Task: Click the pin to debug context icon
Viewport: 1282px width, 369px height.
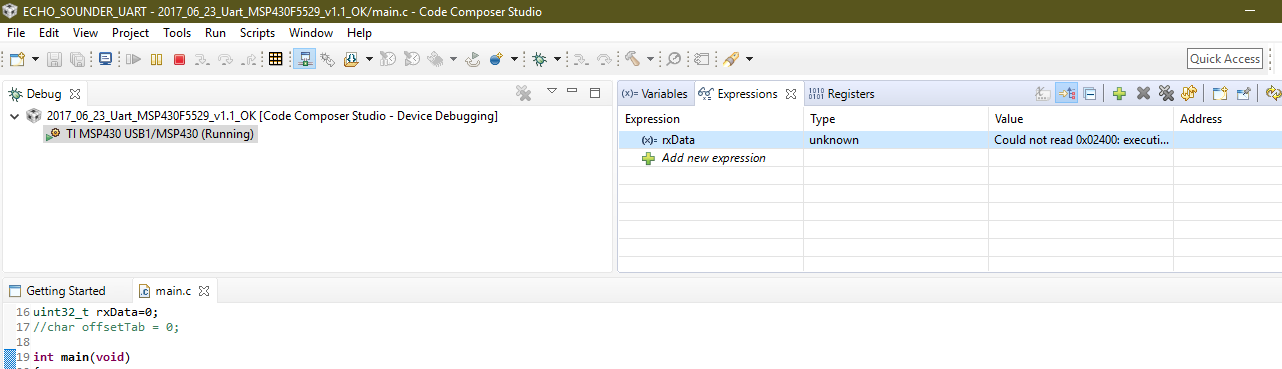Action: point(1243,93)
